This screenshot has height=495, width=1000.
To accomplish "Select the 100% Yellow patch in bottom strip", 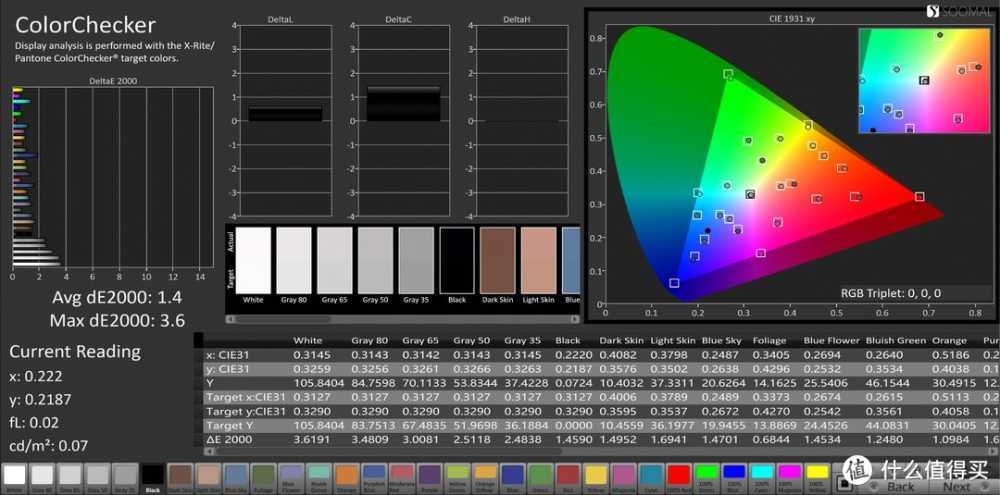I will point(815,474).
